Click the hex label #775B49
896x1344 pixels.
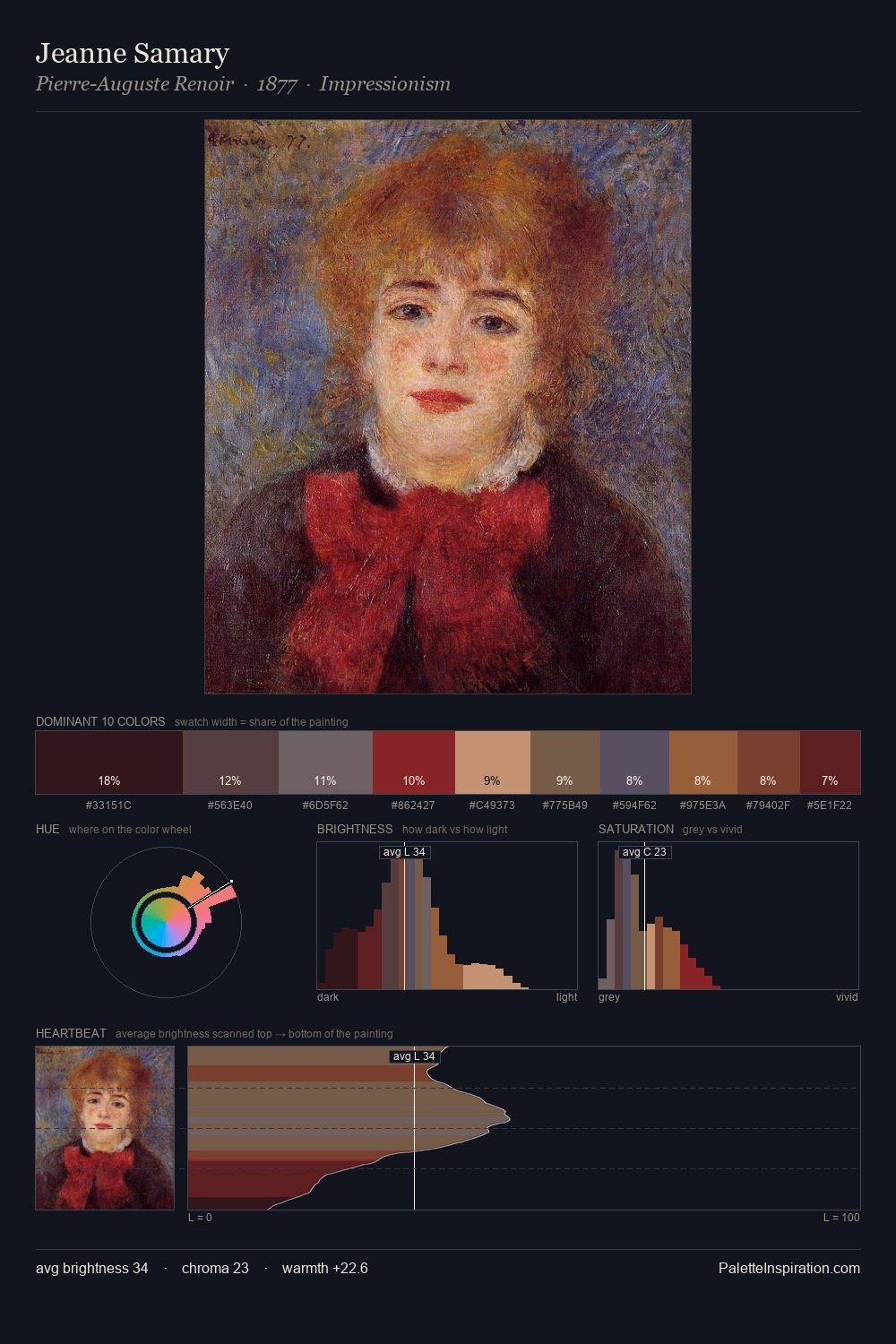click(565, 806)
